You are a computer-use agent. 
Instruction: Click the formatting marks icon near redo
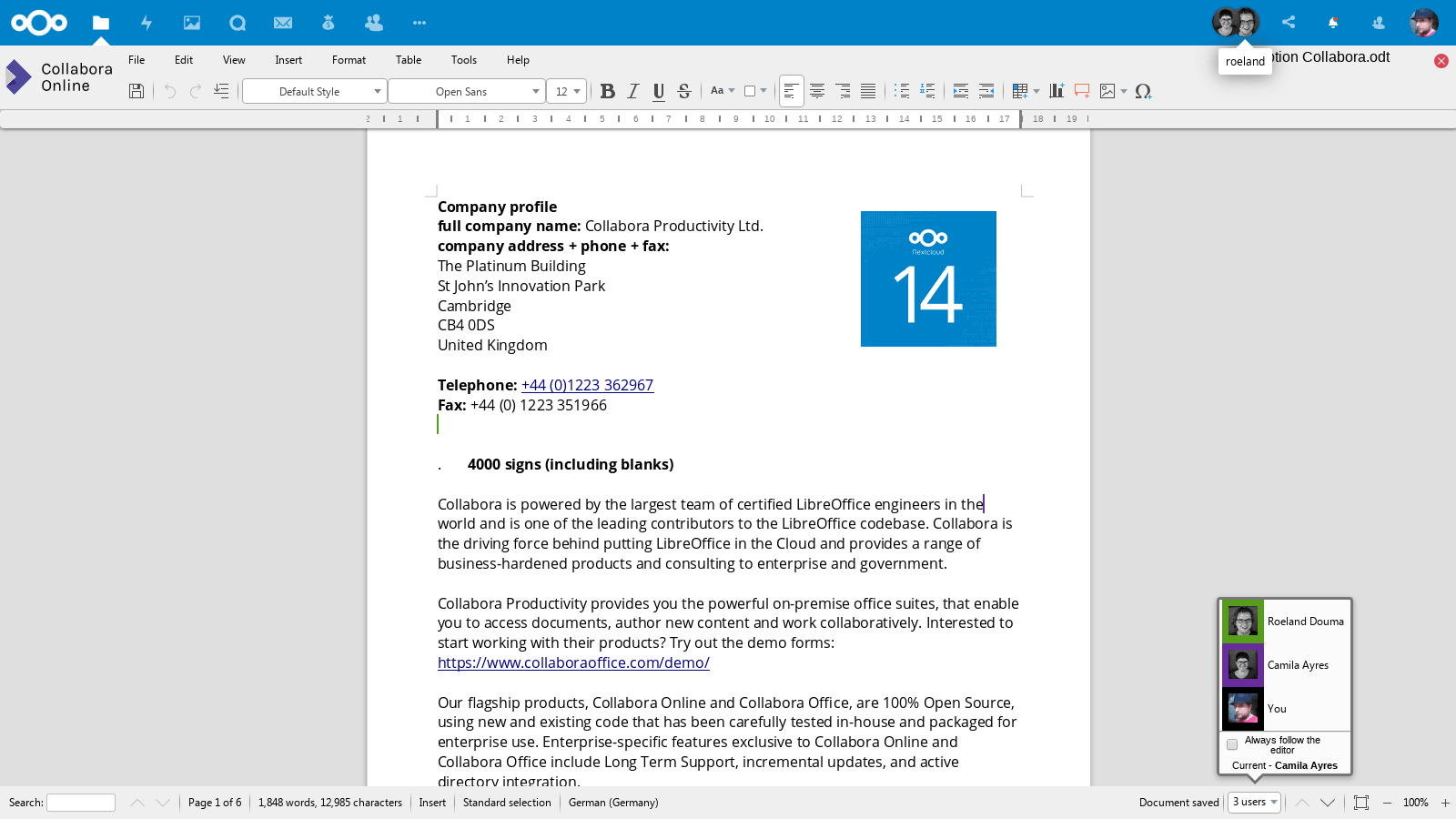(221, 91)
